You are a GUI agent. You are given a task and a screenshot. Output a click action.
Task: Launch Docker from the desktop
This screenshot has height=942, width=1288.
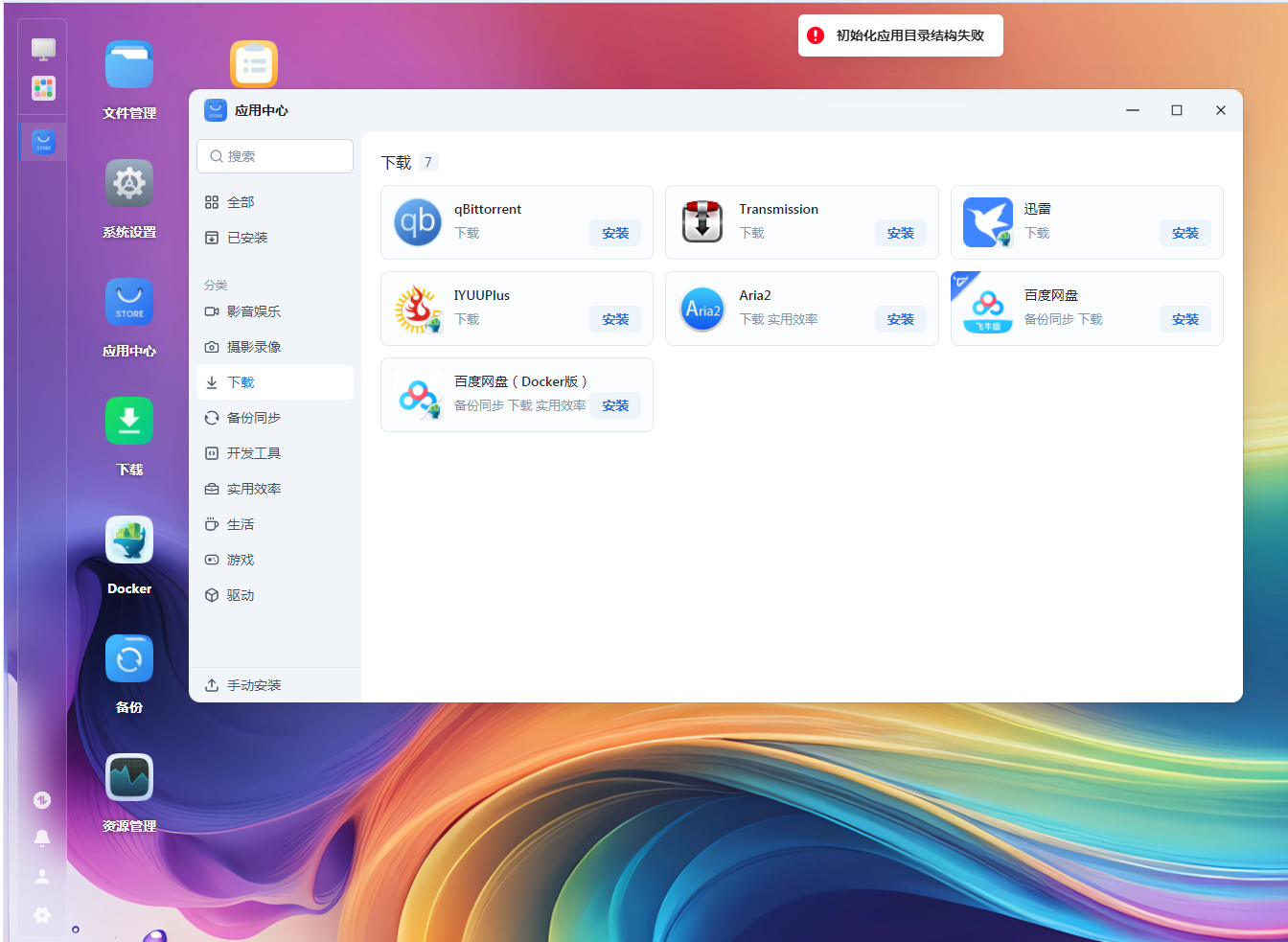click(x=129, y=540)
